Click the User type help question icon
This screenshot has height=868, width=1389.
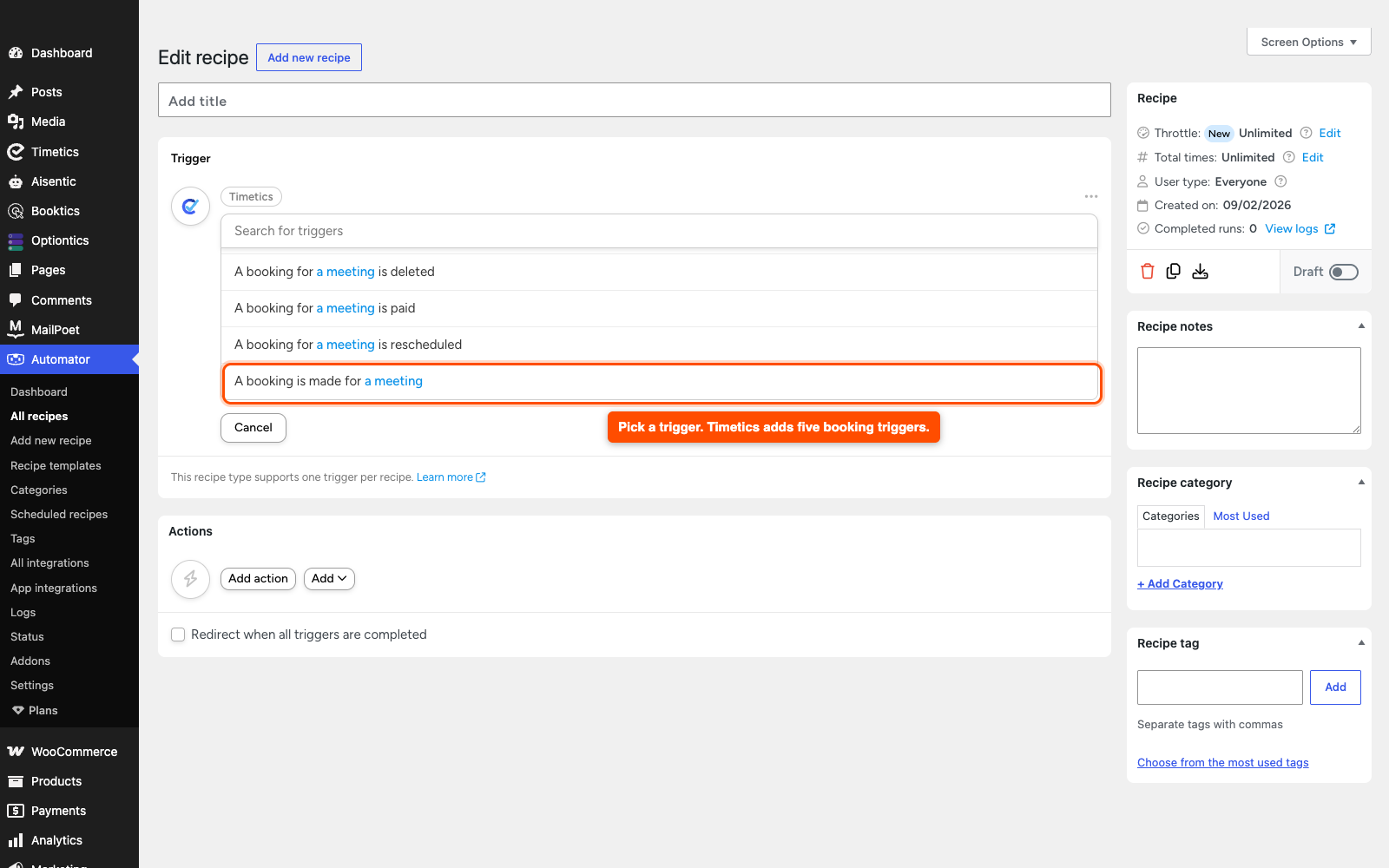click(1280, 181)
